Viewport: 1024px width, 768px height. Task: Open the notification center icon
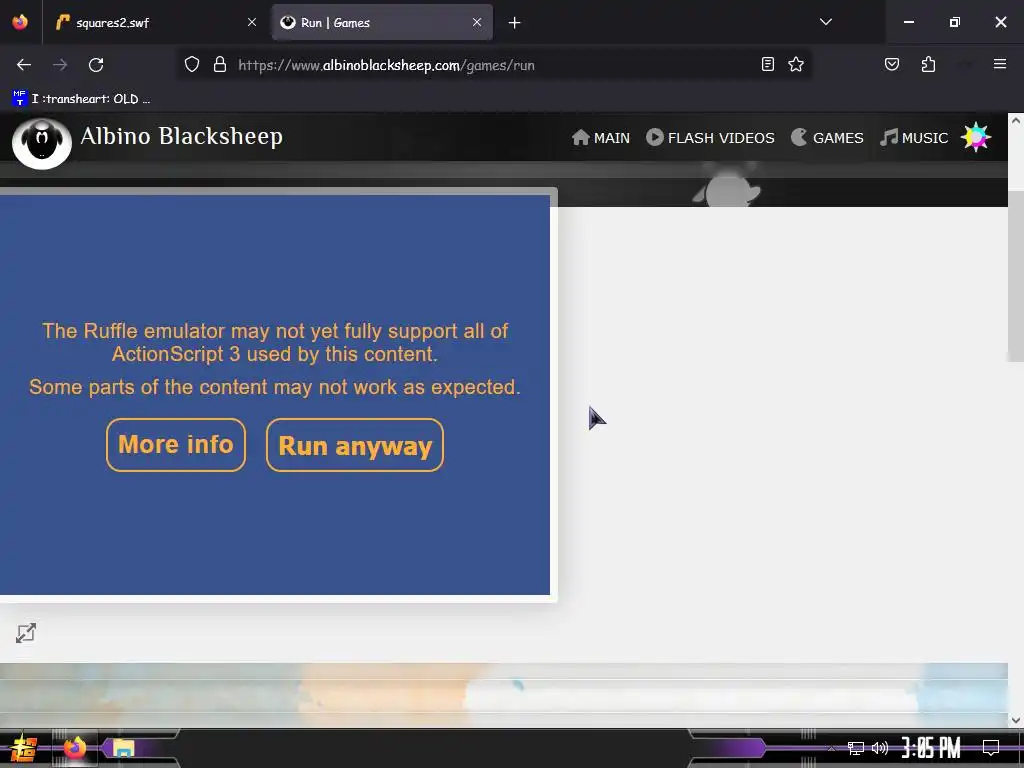click(x=991, y=748)
